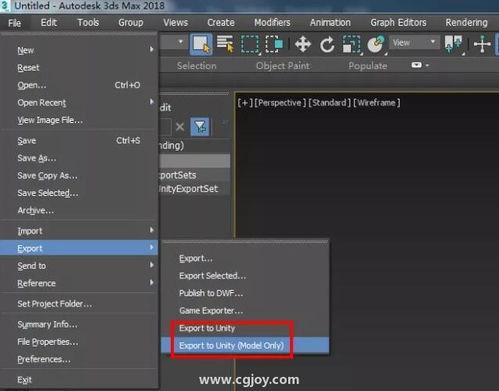499x391 pixels.
Task: Click the Scene Explorer search input field
Action: [165, 127]
